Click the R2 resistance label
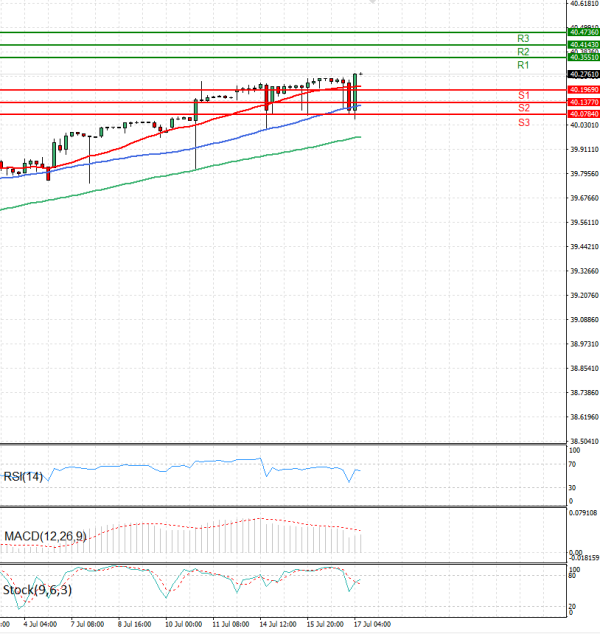Screen dimensions: 600x634 coord(523,52)
